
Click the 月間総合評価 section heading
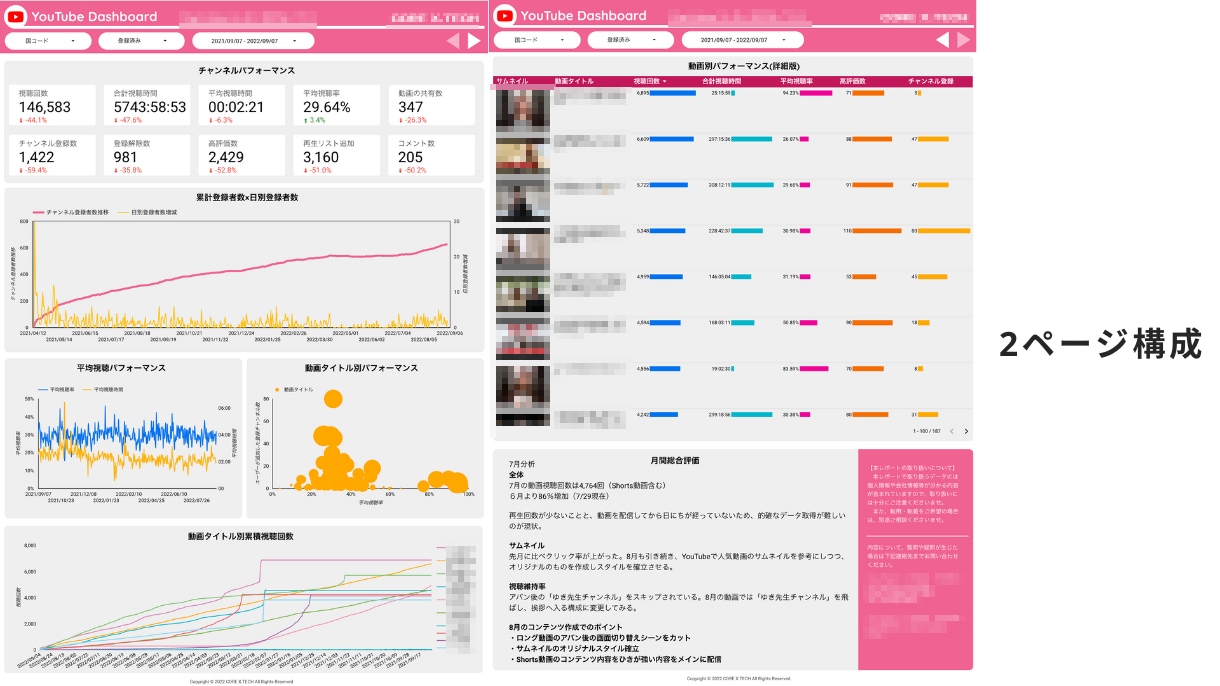(674, 461)
